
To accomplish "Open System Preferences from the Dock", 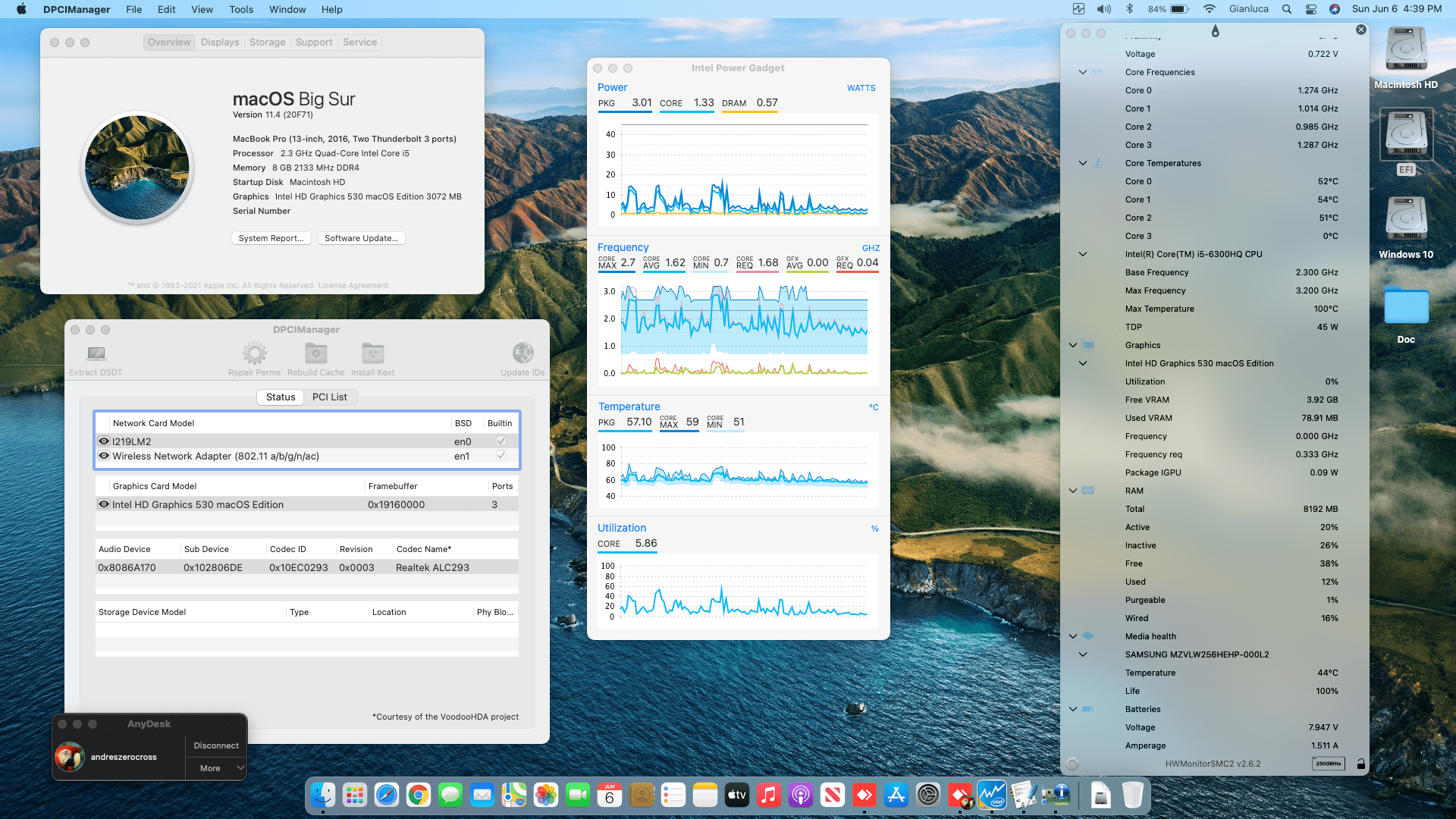I will click(x=927, y=795).
